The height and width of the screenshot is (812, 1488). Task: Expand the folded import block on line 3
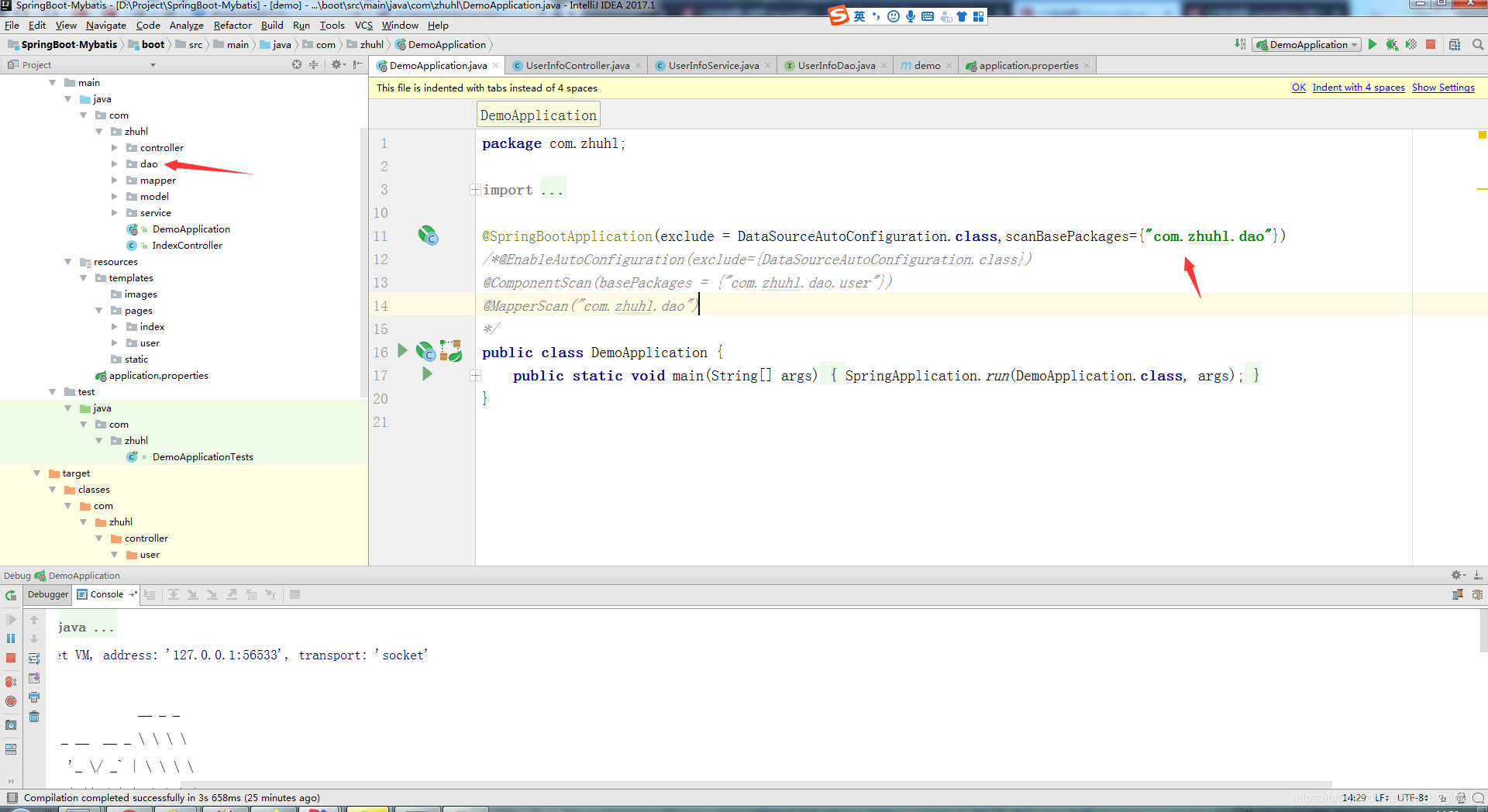click(x=475, y=189)
